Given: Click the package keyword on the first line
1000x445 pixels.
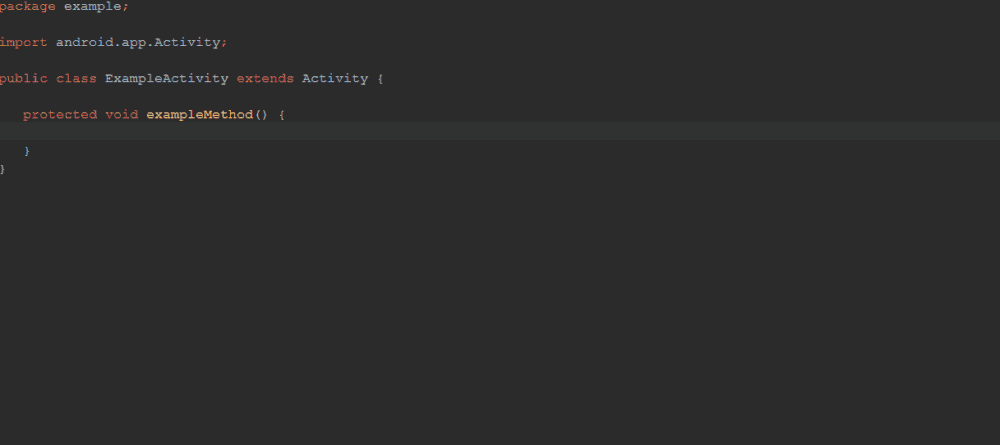Looking at the screenshot, I should coord(27,6).
